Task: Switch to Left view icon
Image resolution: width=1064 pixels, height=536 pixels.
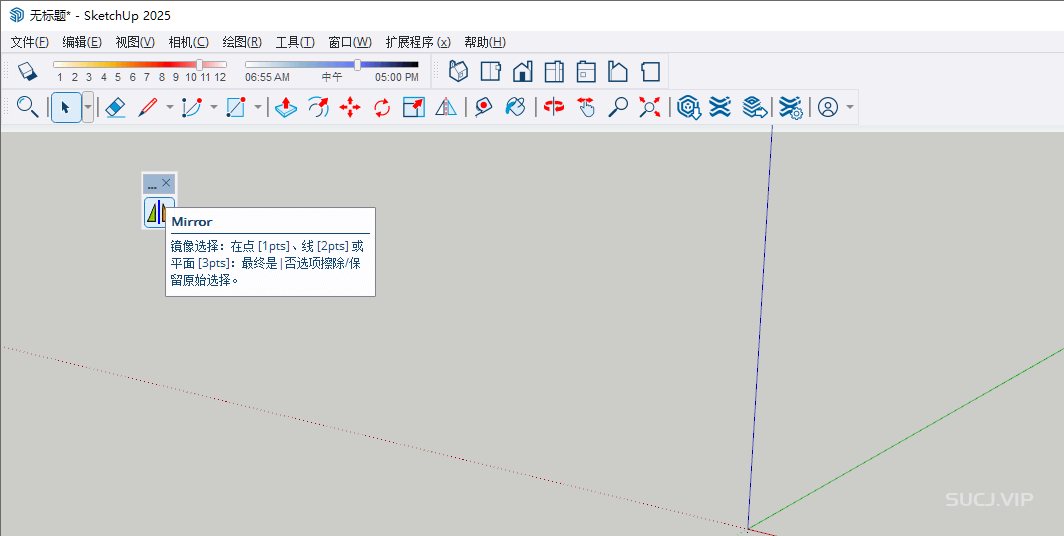Action: [618, 71]
